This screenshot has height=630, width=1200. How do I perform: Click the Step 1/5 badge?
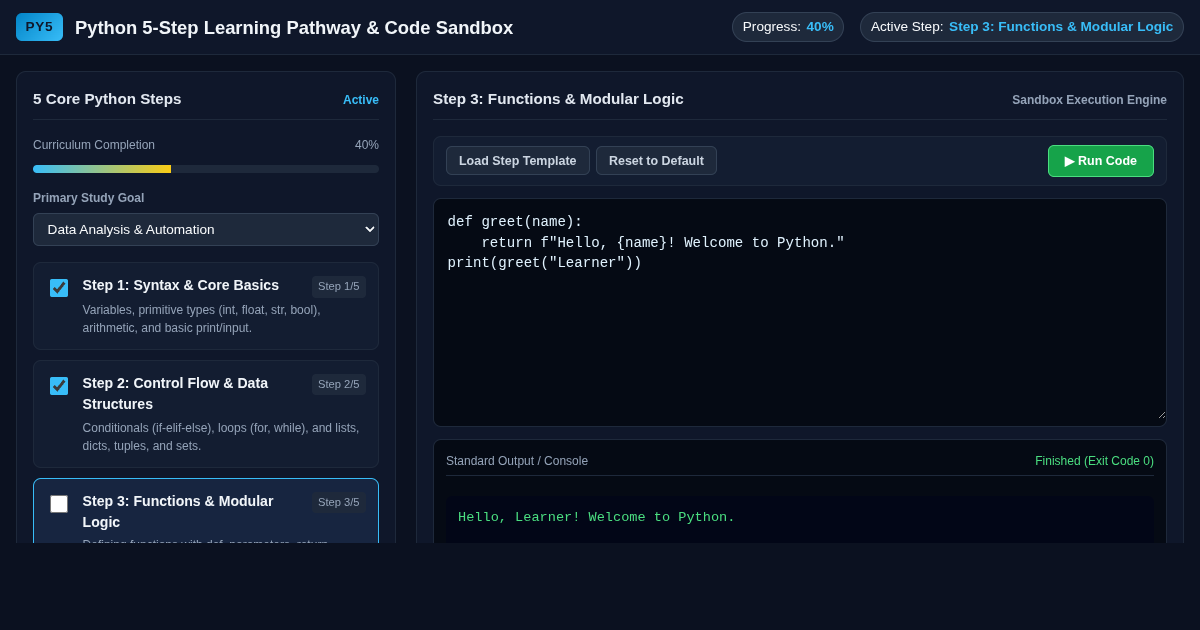tap(339, 287)
